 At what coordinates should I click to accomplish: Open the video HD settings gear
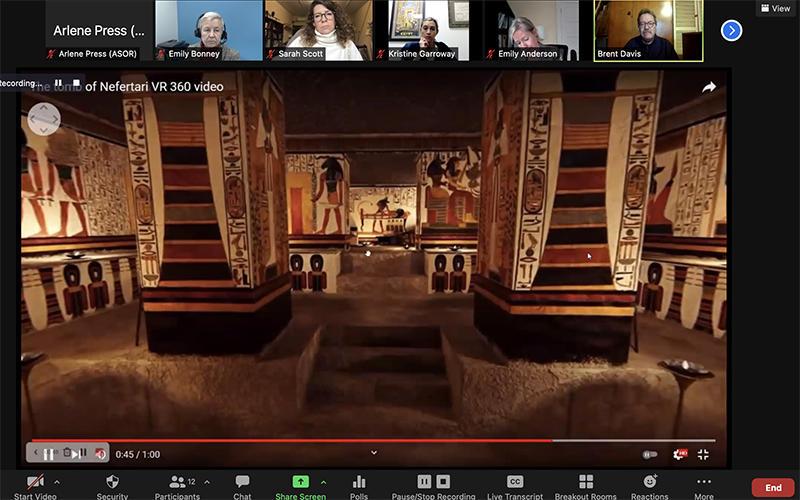(x=680, y=454)
